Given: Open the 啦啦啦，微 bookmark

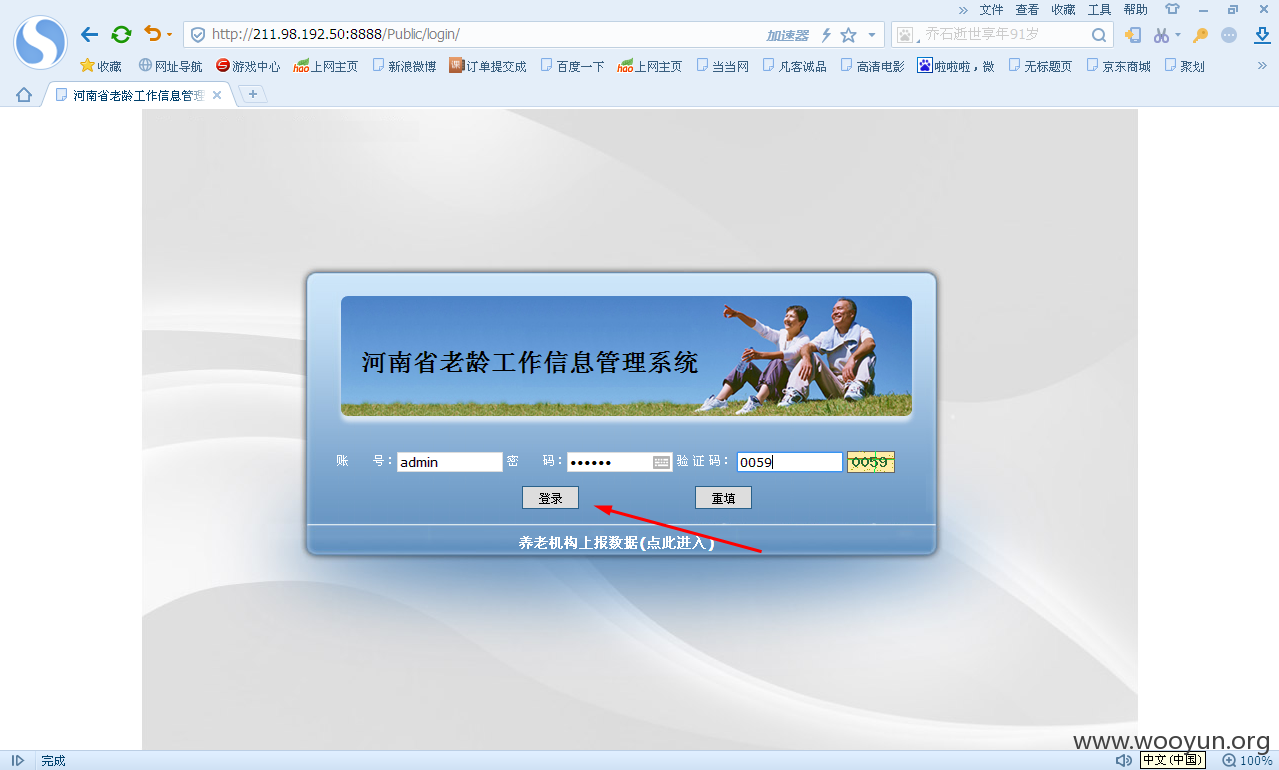Looking at the screenshot, I should tap(956, 66).
